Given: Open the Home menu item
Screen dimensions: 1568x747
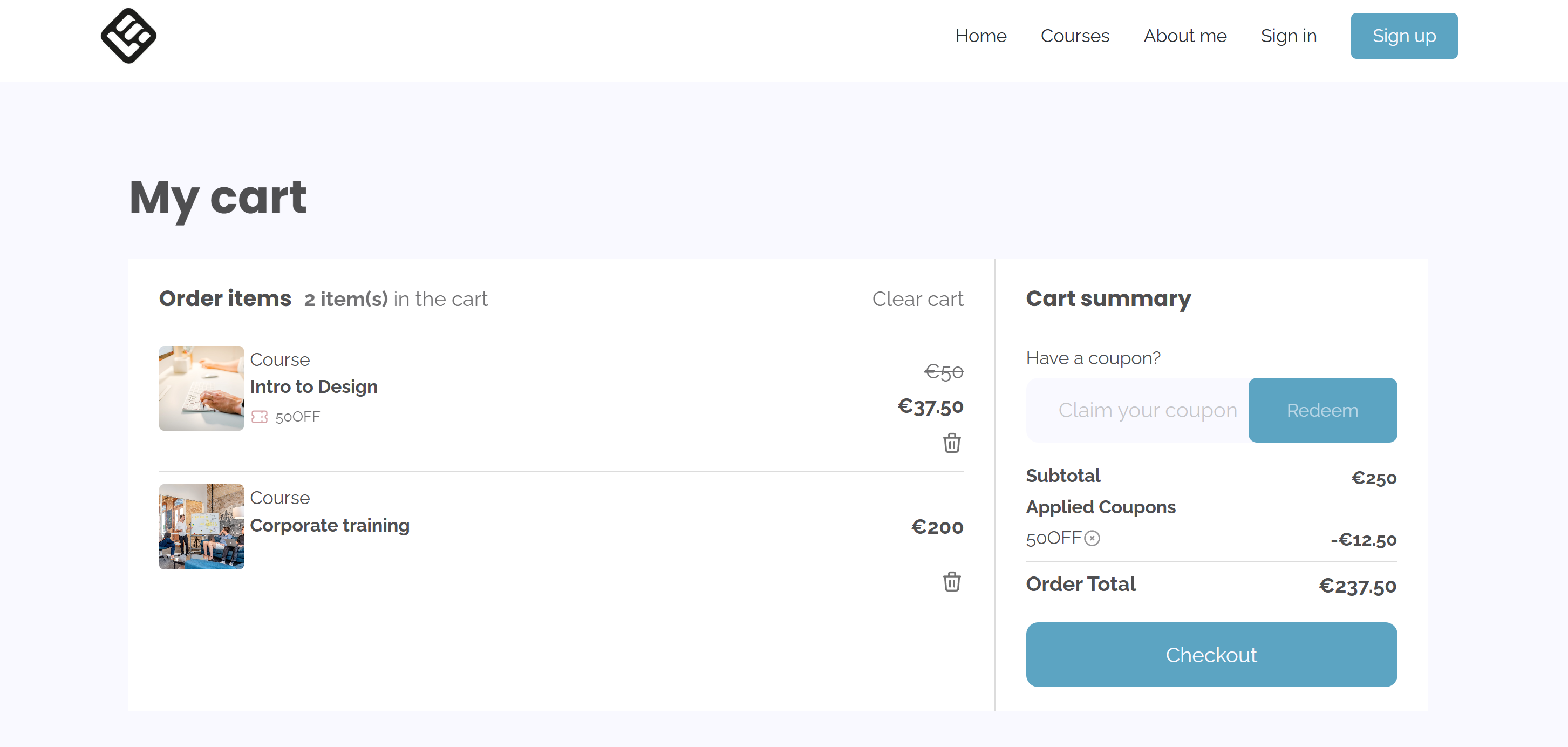Looking at the screenshot, I should point(980,36).
